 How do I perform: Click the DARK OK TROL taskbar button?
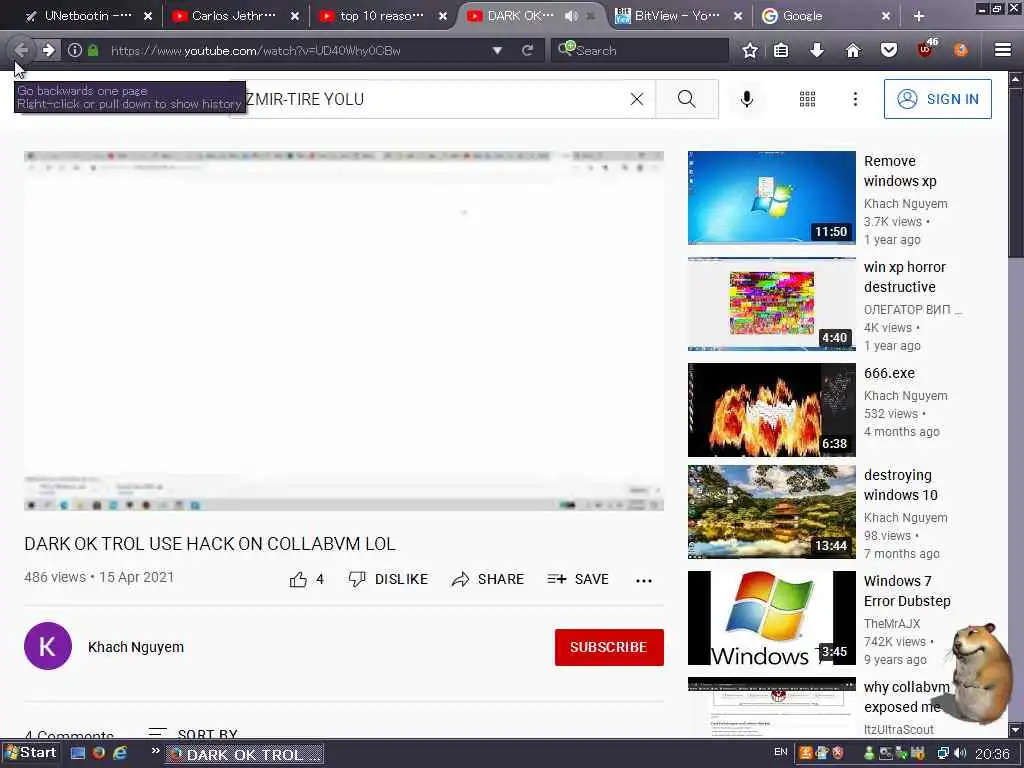[245, 754]
